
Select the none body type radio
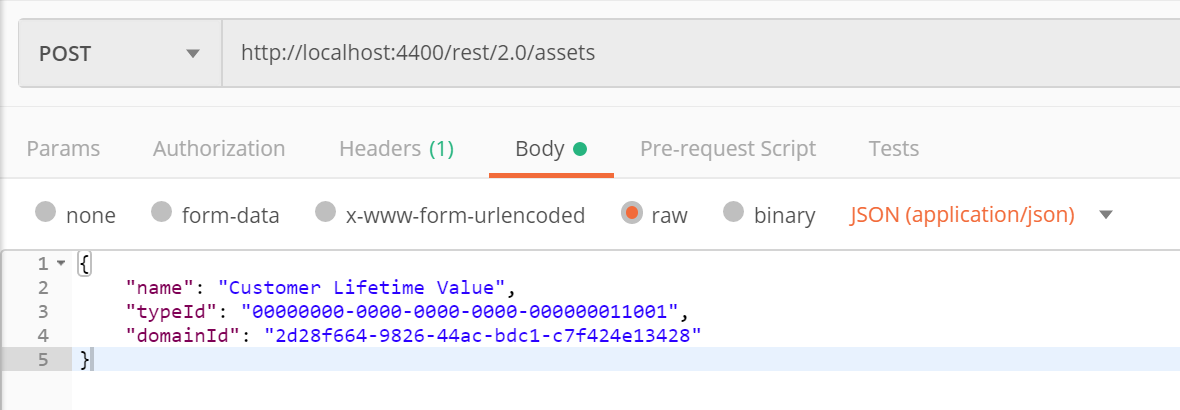[x=46, y=213]
